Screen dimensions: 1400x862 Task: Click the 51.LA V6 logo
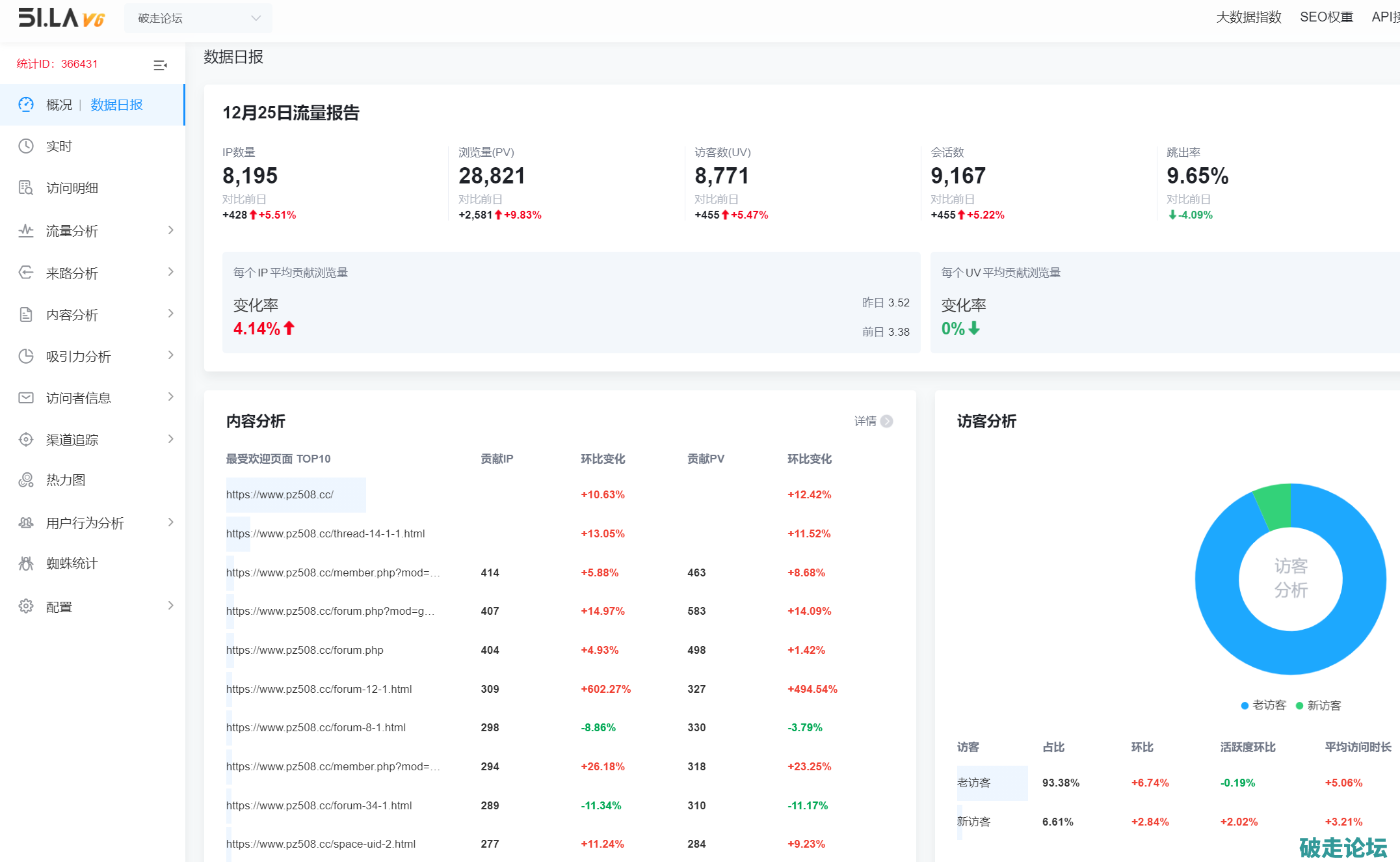[61, 18]
